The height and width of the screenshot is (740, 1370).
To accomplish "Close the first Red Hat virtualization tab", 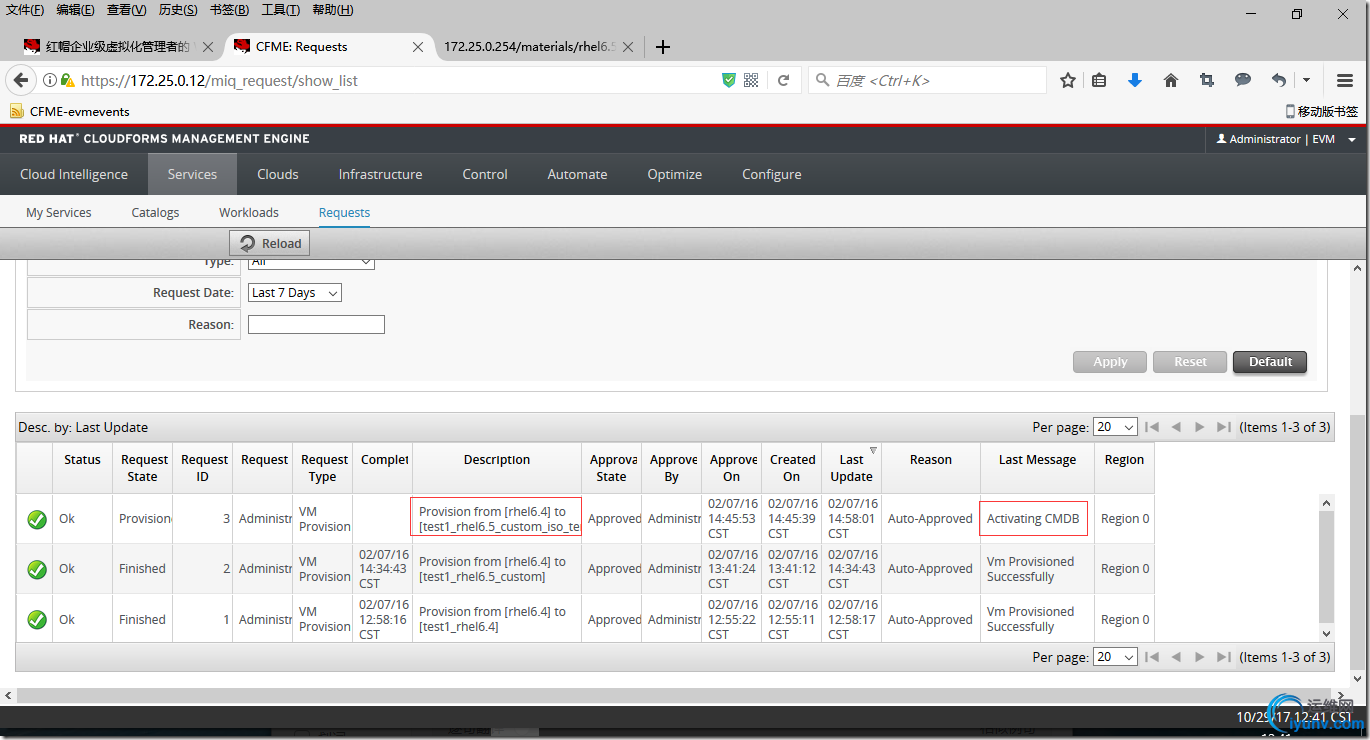I will click(208, 47).
